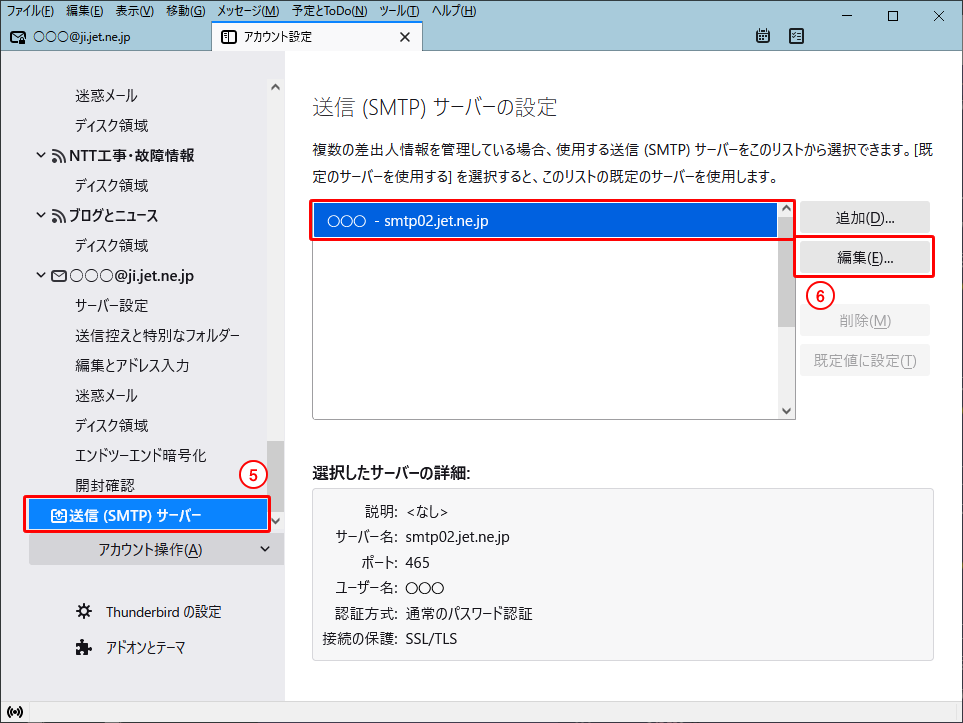Select smtp02.jet.ne.jp server in the list
Image resolution: width=963 pixels, height=723 pixels.
coord(545,221)
